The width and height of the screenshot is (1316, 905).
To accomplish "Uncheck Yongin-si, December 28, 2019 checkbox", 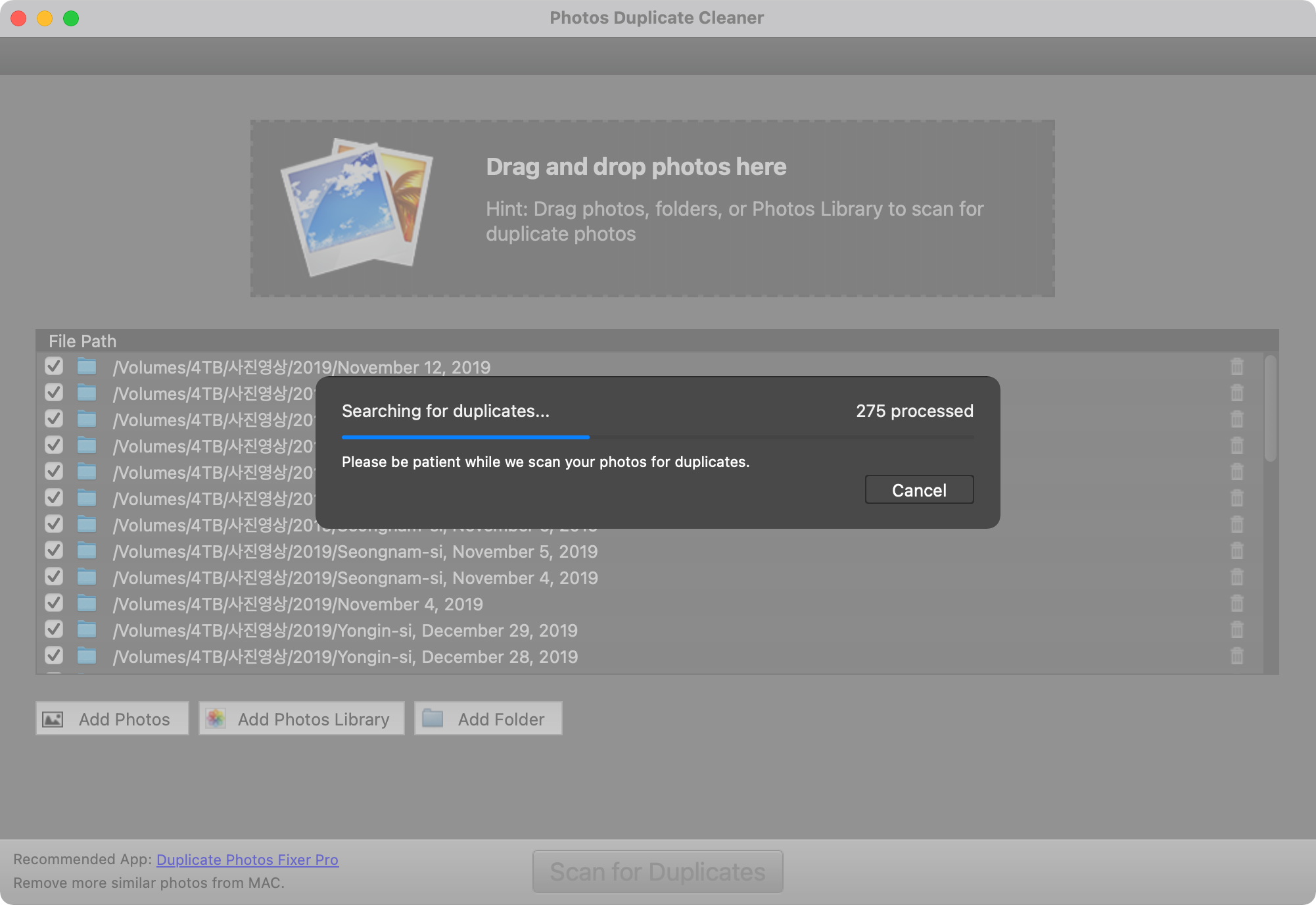I will 54,655.
